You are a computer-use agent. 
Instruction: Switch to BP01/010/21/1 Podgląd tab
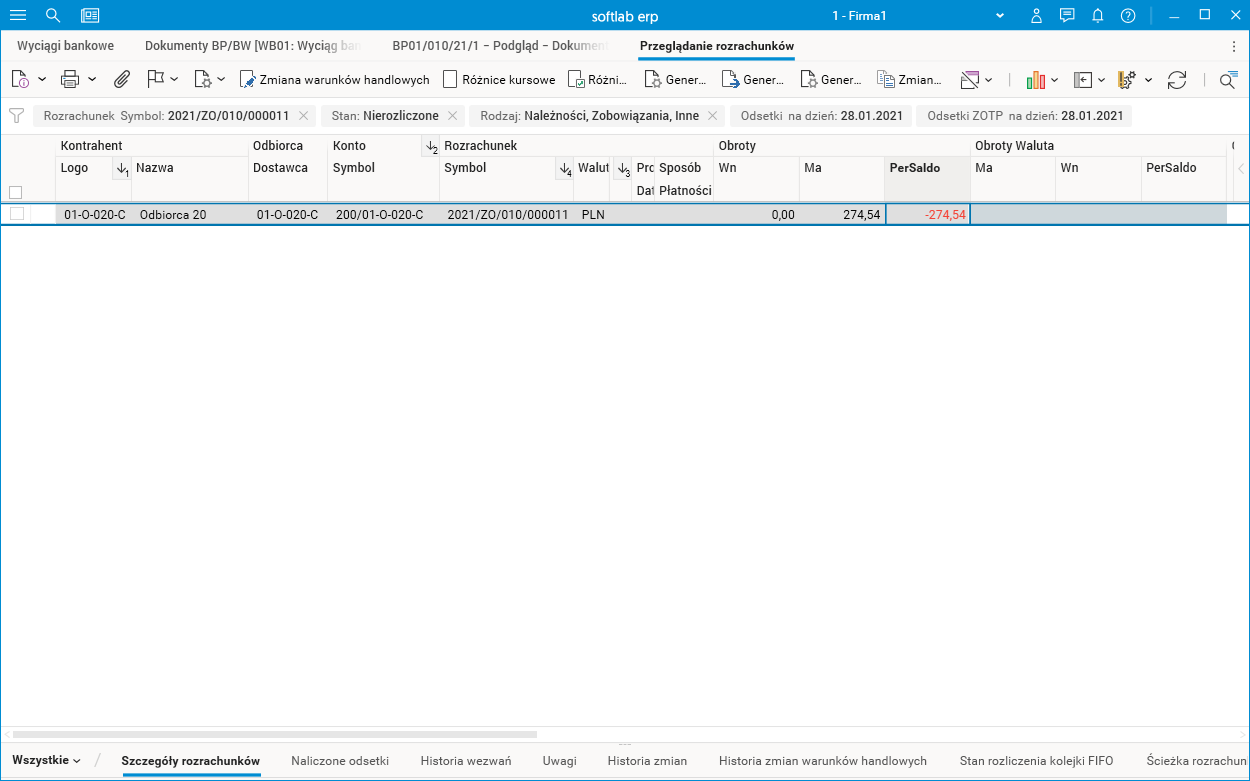click(x=500, y=46)
